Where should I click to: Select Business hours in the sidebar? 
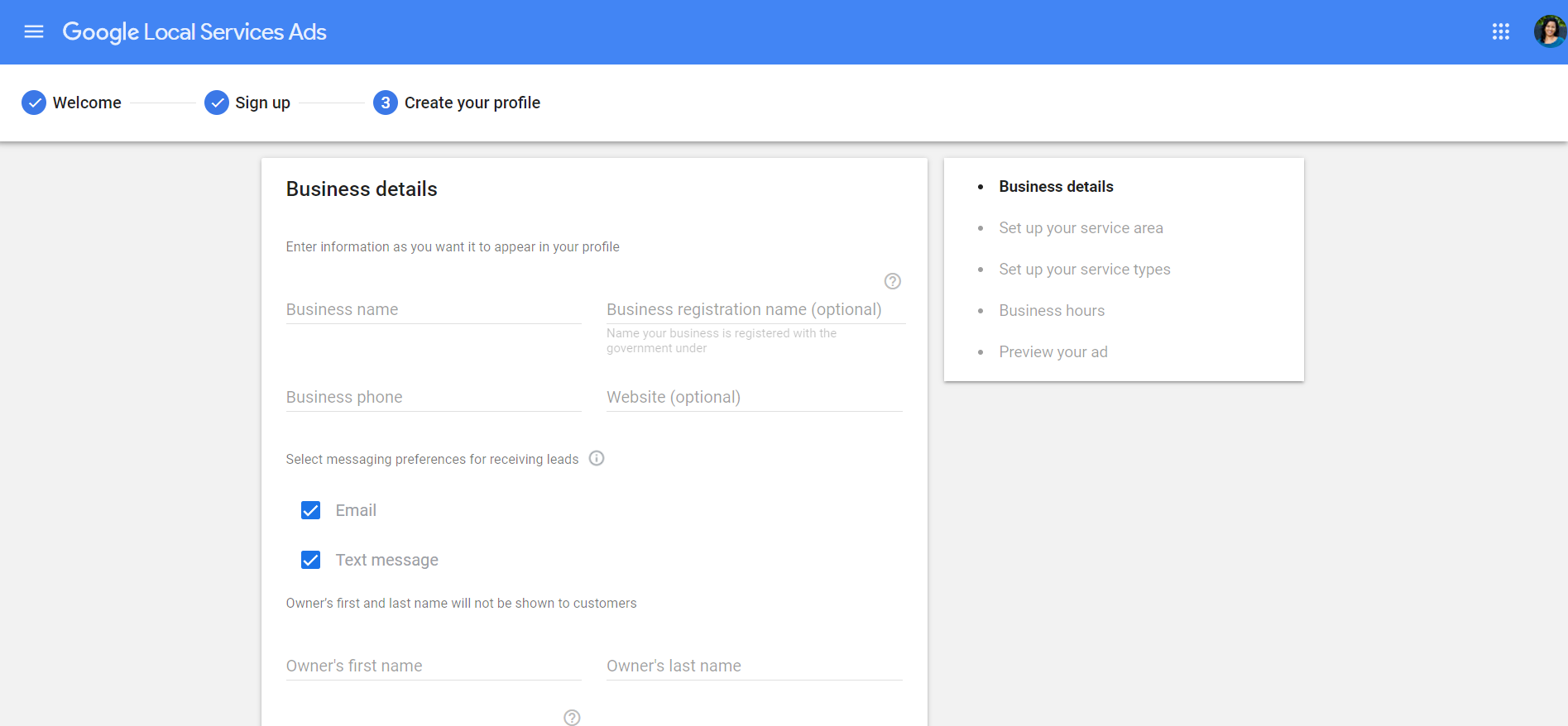[1052, 311]
